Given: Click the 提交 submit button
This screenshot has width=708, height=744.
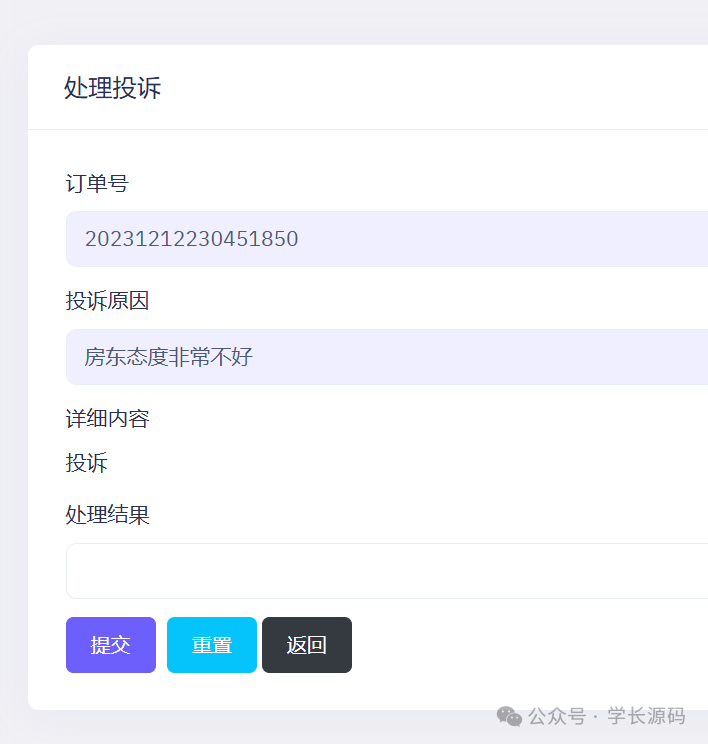Looking at the screenshot, I should (111, 645).
